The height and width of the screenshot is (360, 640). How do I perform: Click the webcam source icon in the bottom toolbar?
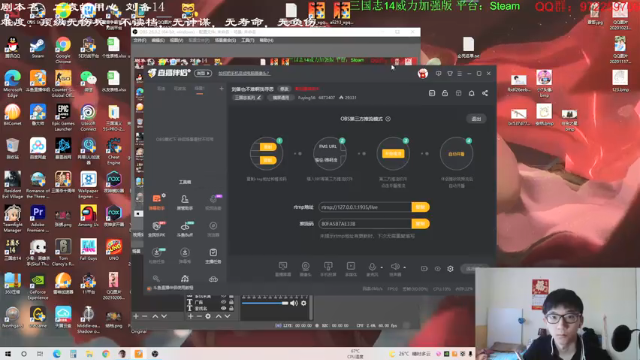[305, 267]
